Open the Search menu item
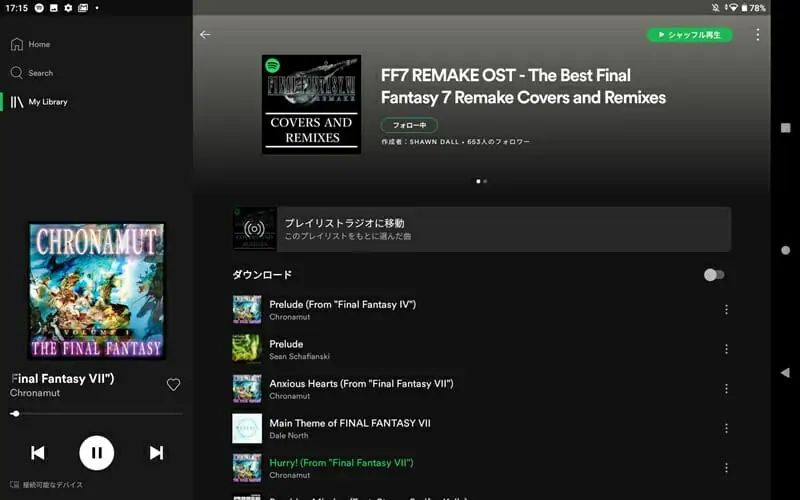The height and width of the screenshot is (500, 800). pos(32,73)
